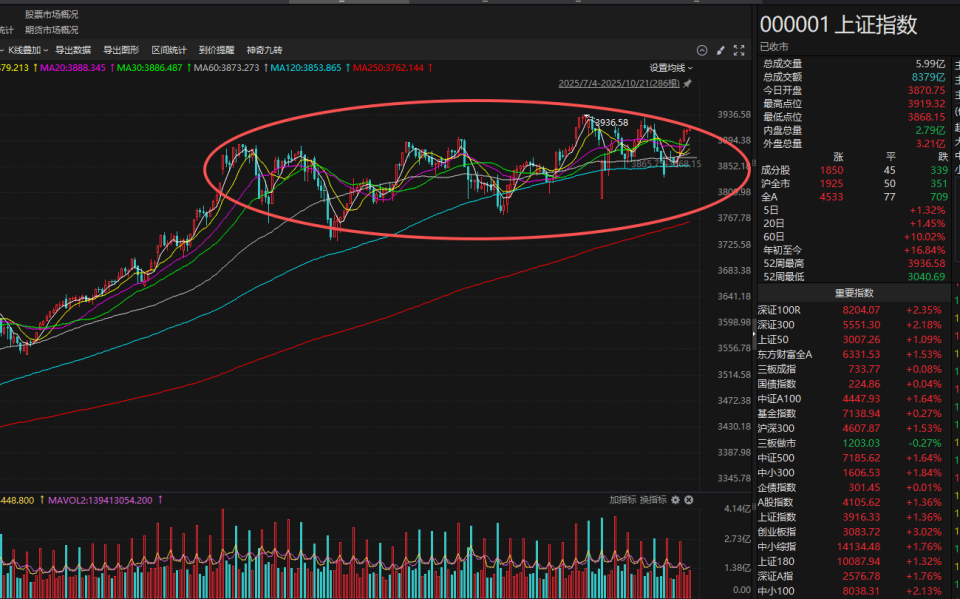Open 深证100R index row

(x=853, y=311)
